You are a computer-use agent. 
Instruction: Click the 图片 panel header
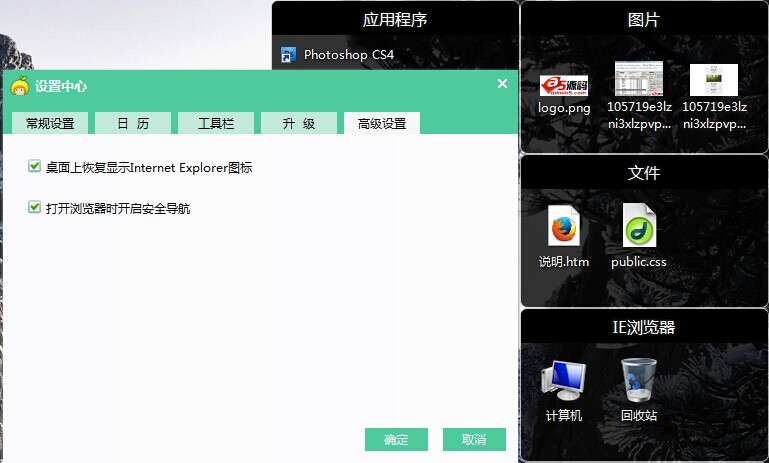click(x=644, y=19)
